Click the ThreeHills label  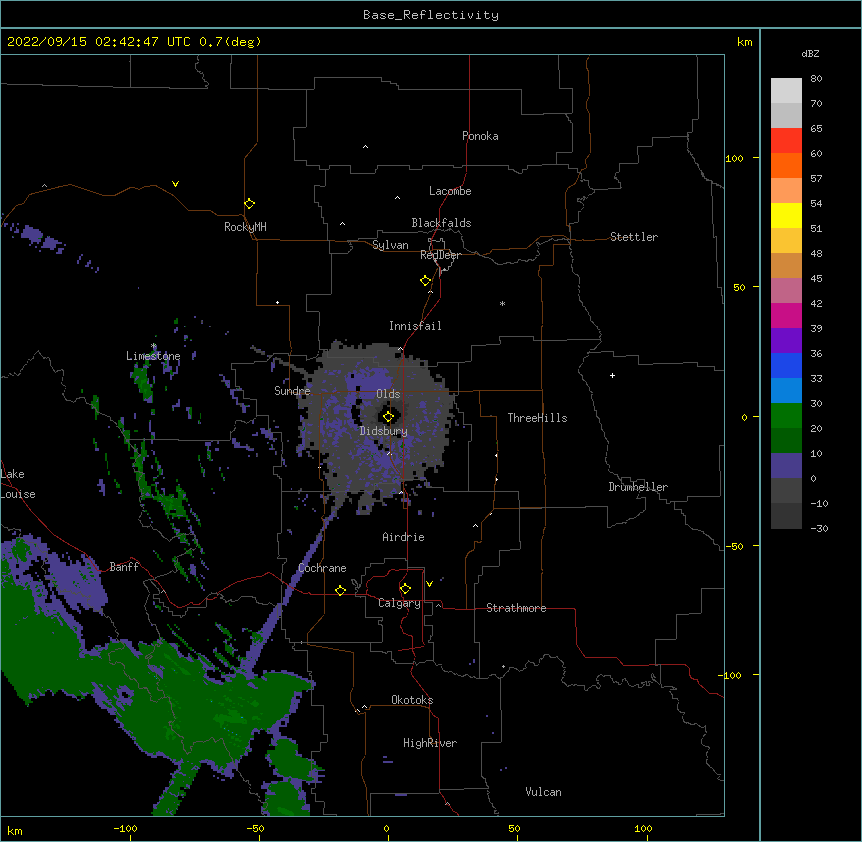[x=537, y=418]
